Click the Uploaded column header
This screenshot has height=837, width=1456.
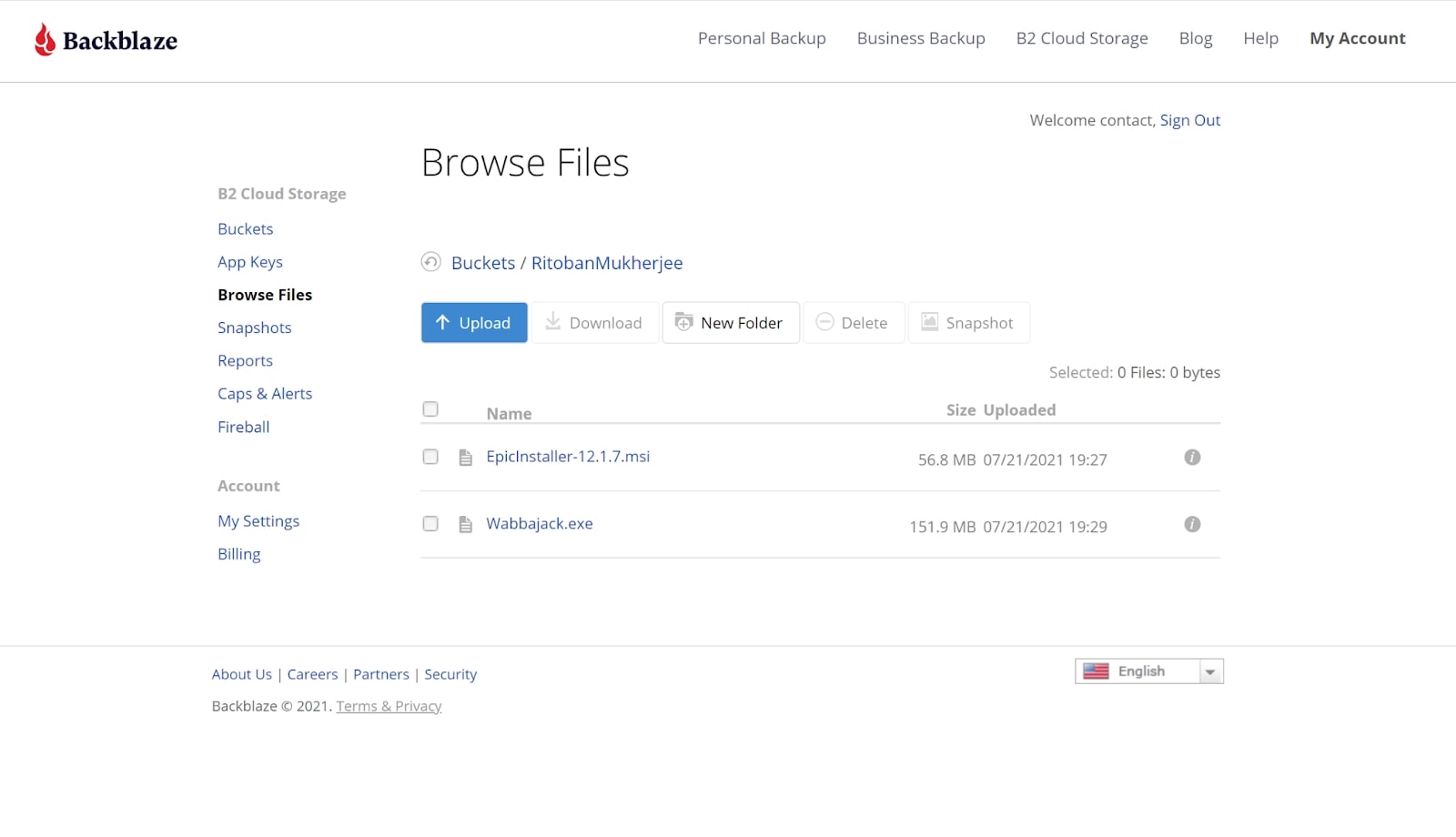[x=1019, y=410]
